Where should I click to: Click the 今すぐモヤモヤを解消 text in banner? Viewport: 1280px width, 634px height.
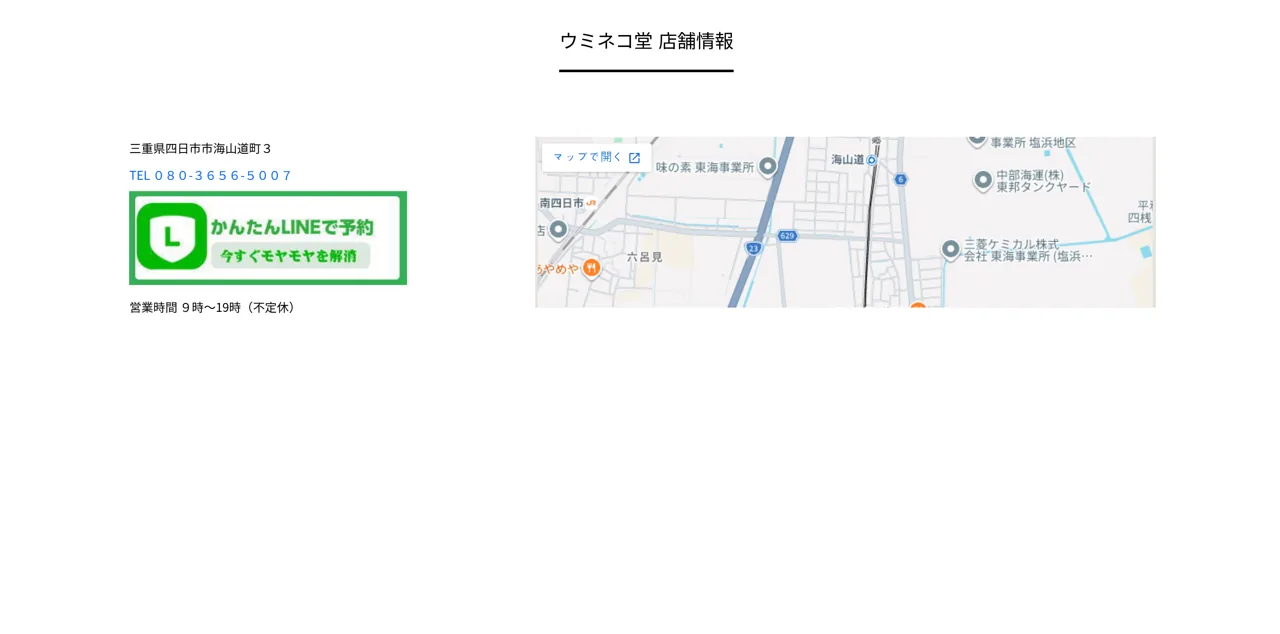(289, 256)
